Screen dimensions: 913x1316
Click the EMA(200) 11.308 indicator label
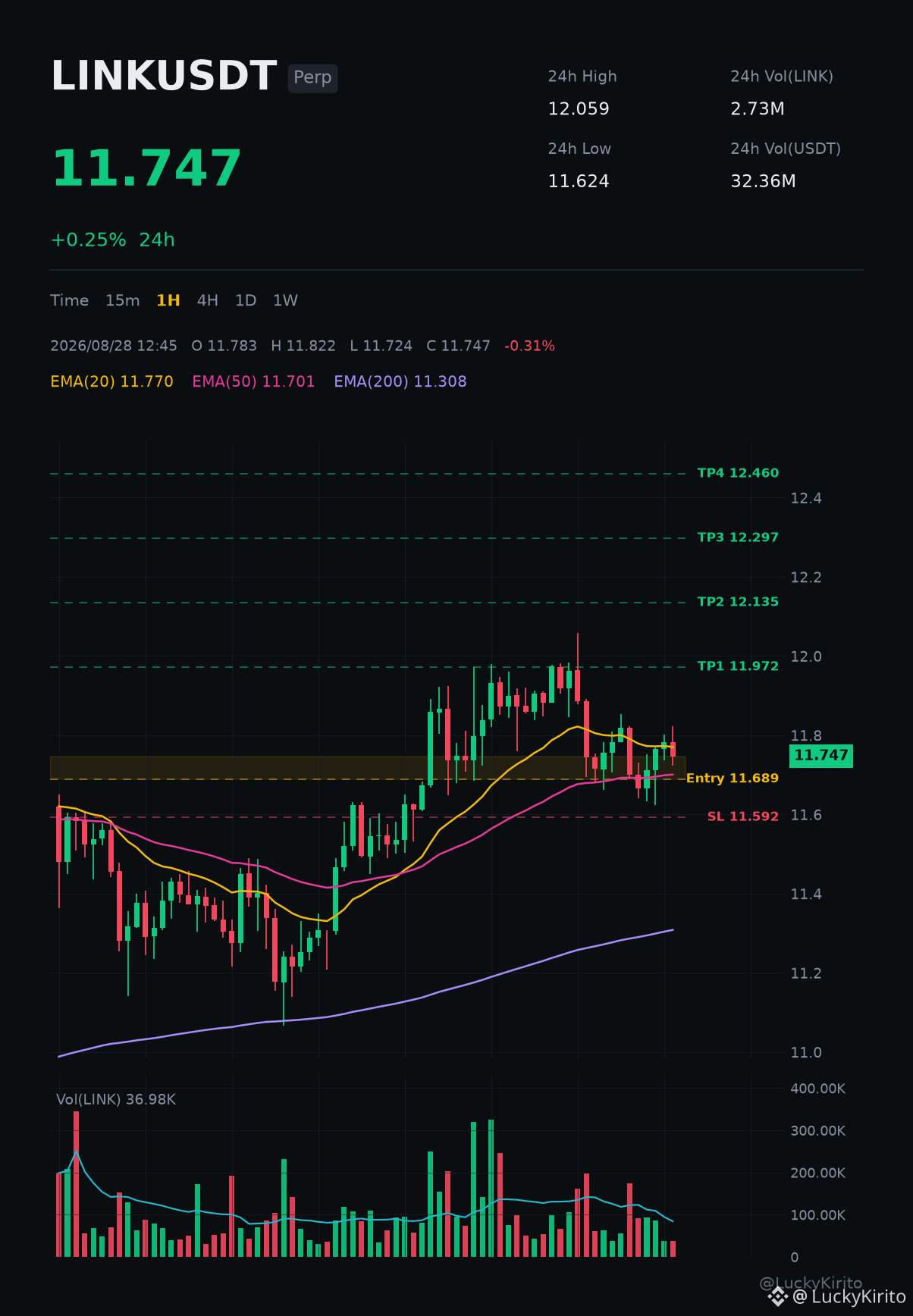pyautogui.click(x=400, y=382)
